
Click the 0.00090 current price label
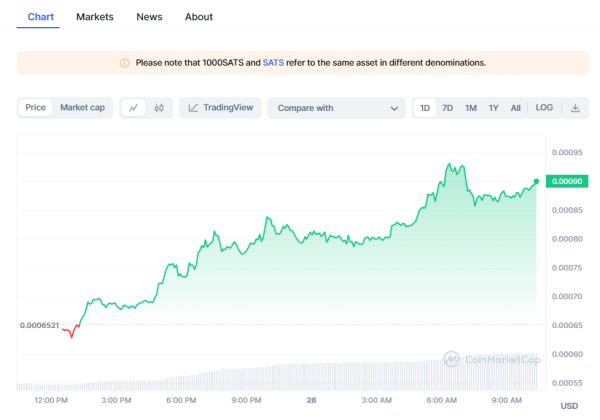[568, 181]
